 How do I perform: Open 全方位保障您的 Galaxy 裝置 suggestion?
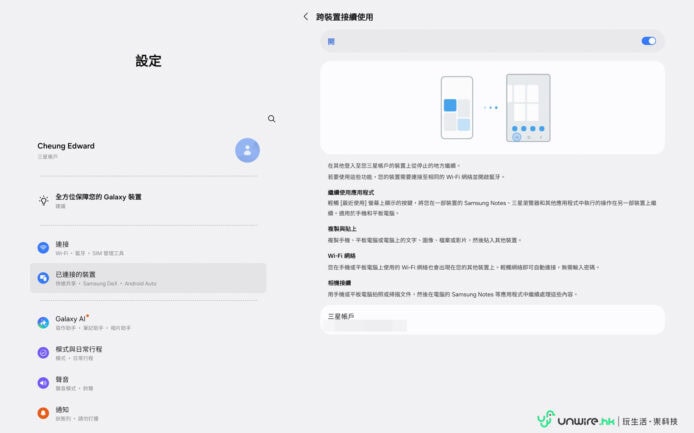(148, 201)
